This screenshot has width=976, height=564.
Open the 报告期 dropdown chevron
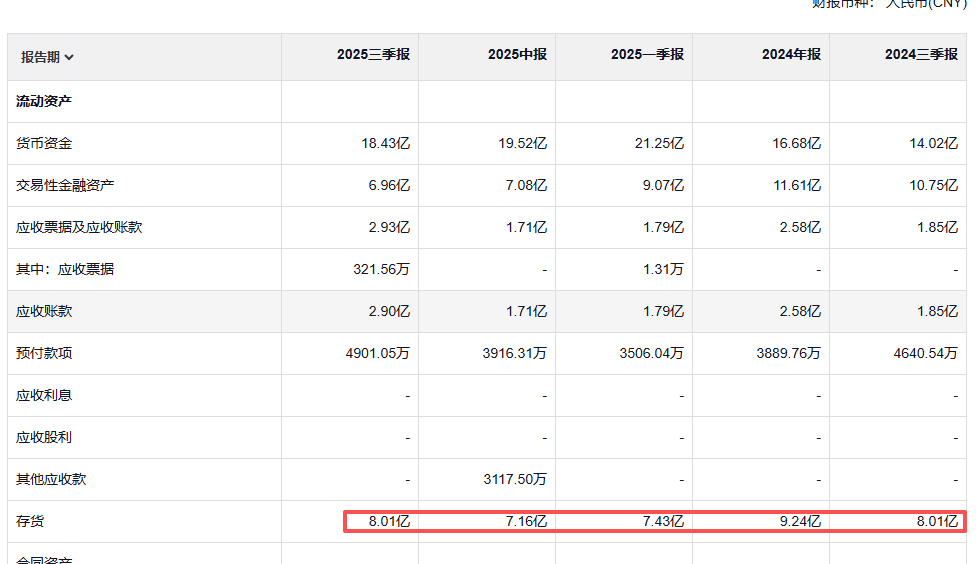[x=69, y=58]
